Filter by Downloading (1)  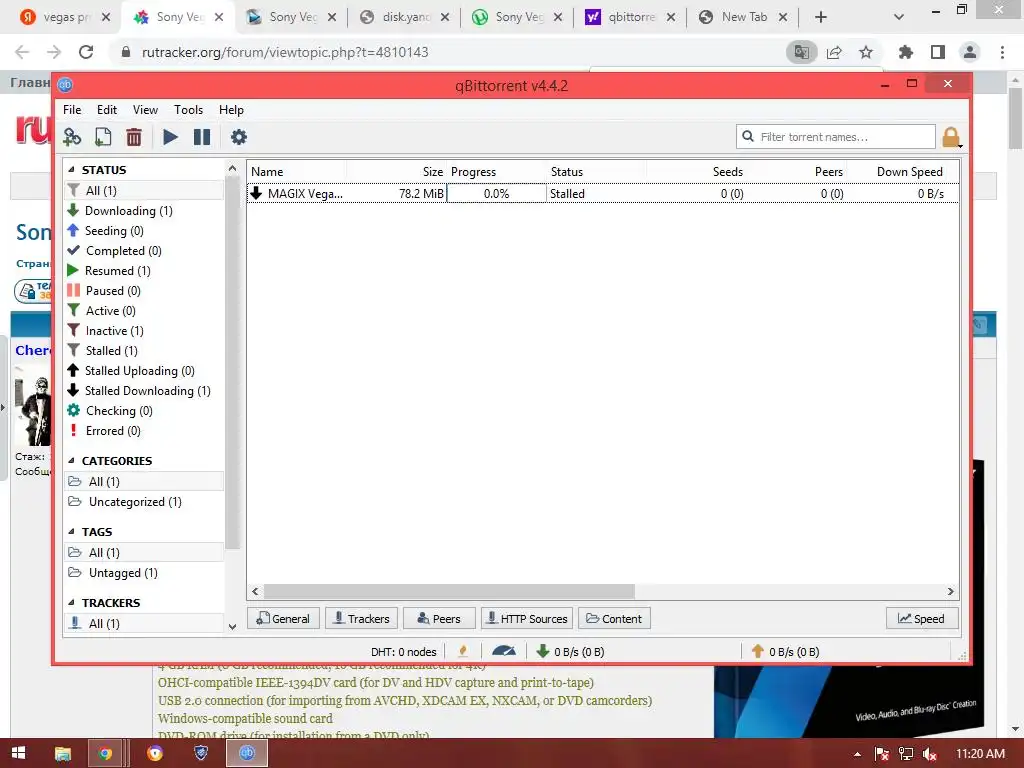144,211
